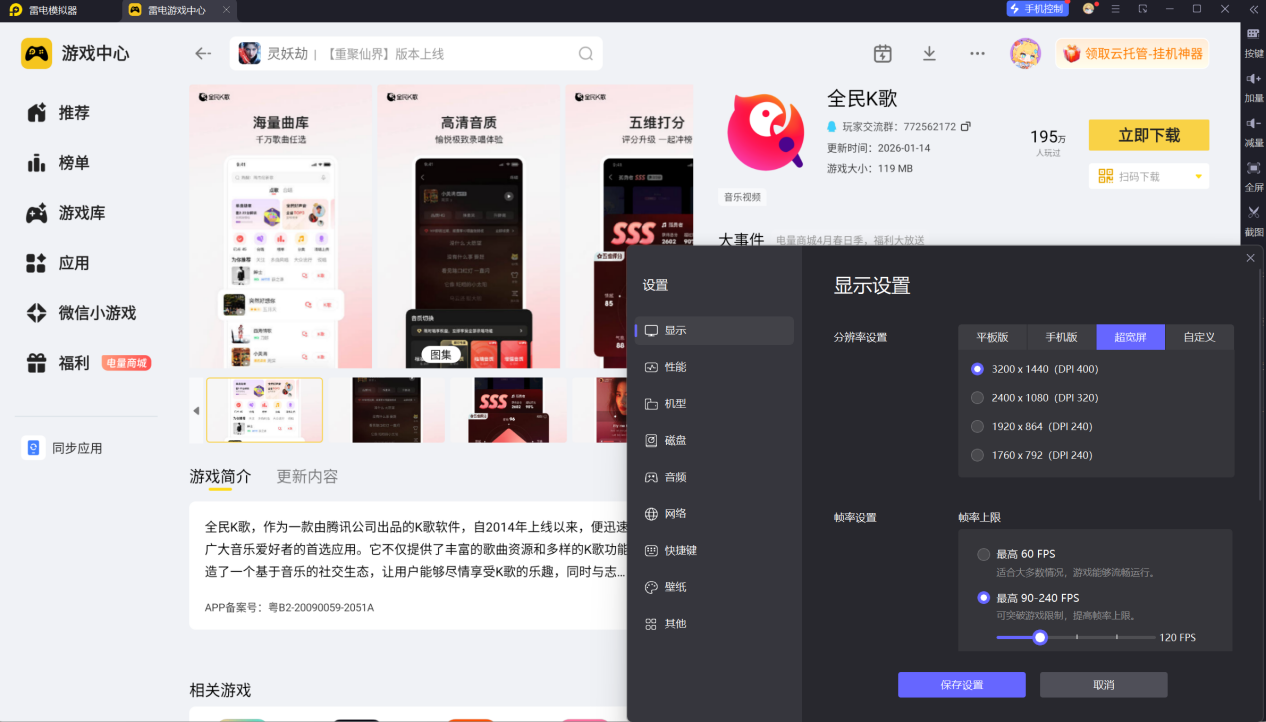Click the 同步应用 sync icon
Screen dimensions: 1266x722
(x=33, y=448)
